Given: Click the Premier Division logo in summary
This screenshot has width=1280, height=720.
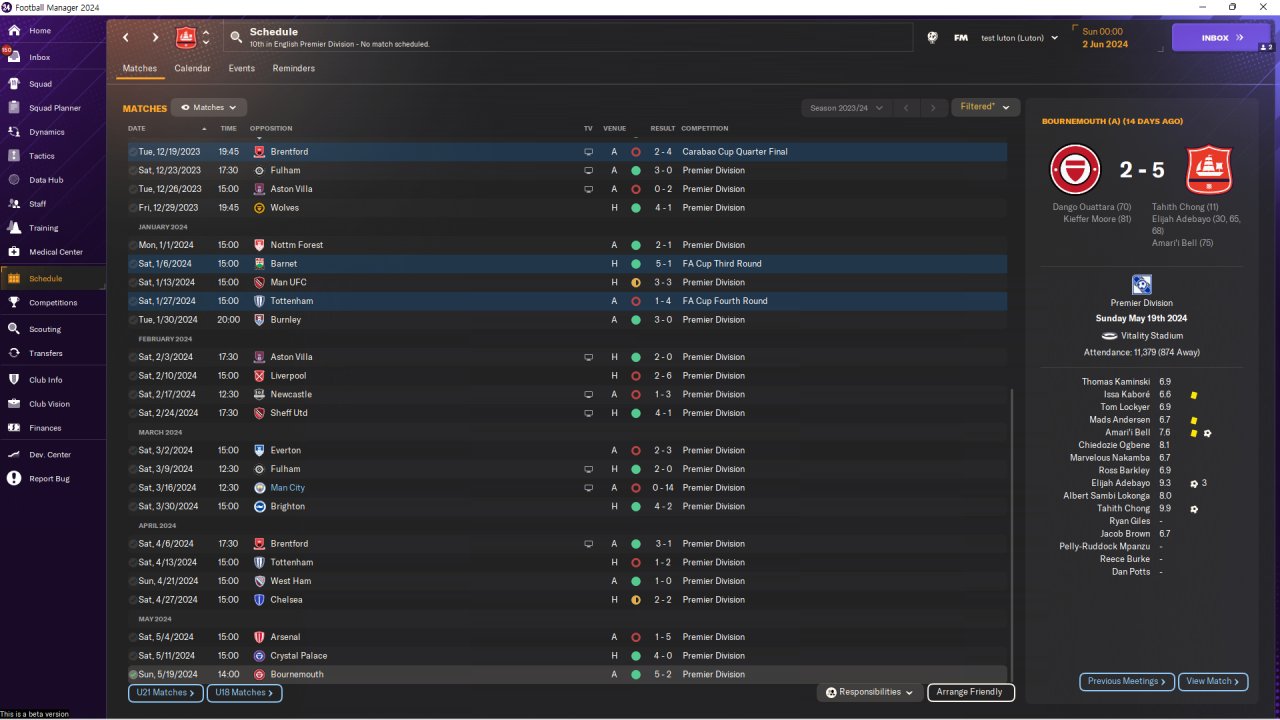Looking at the screenshot, I should click(x=1141, y=285).
